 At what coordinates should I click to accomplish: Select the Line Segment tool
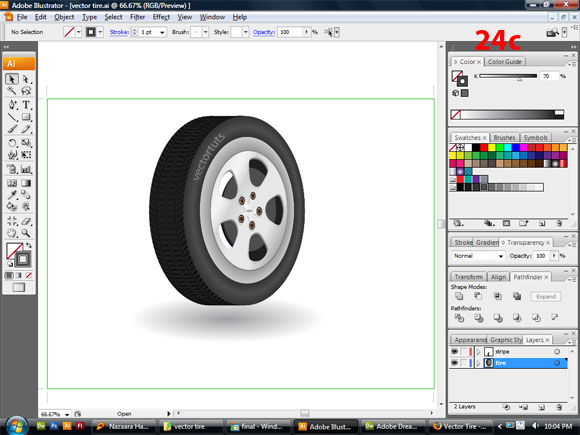(x=12, y=117)
